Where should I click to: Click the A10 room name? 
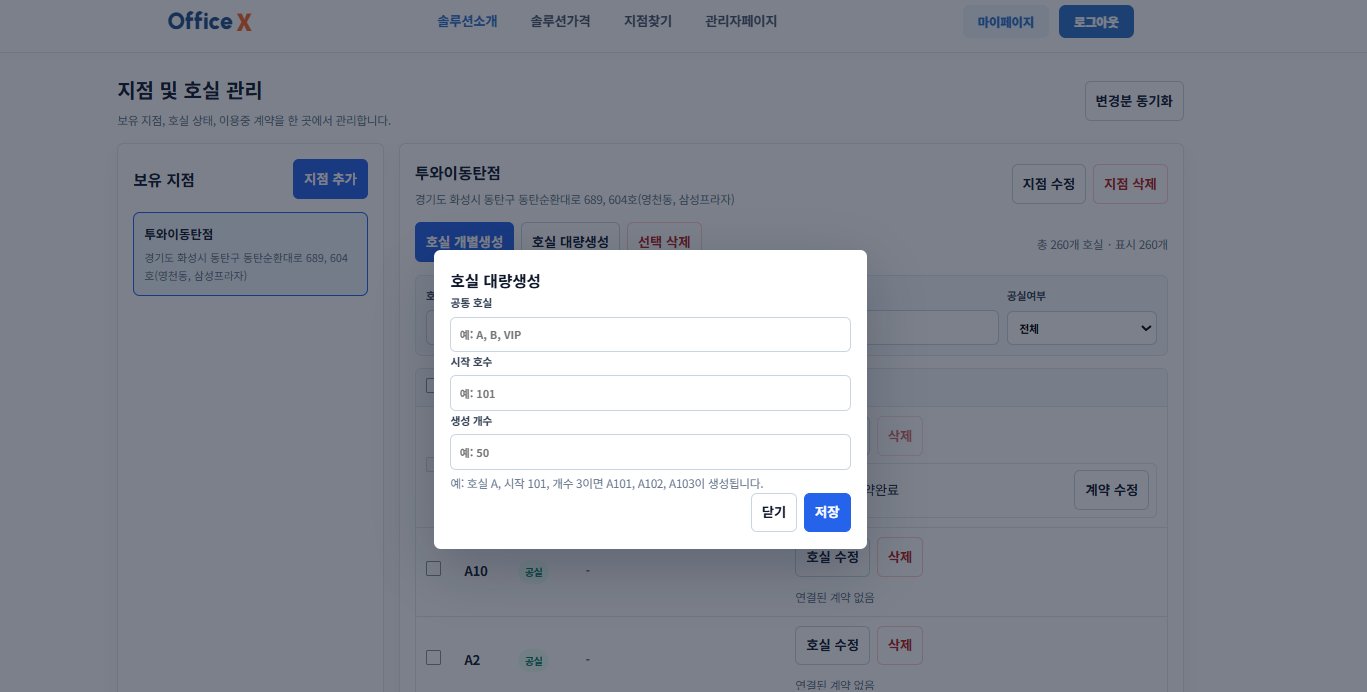pos(476,571)
